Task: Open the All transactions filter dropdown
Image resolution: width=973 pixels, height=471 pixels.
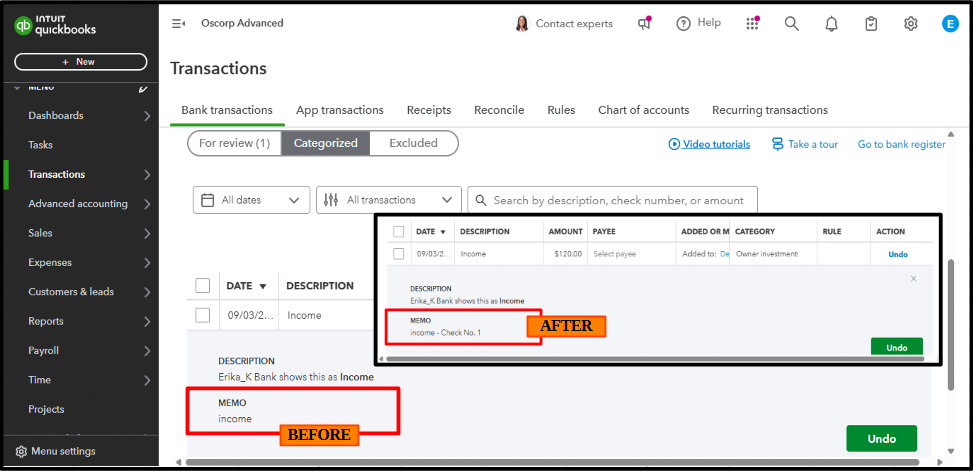Action: [389, 200]
